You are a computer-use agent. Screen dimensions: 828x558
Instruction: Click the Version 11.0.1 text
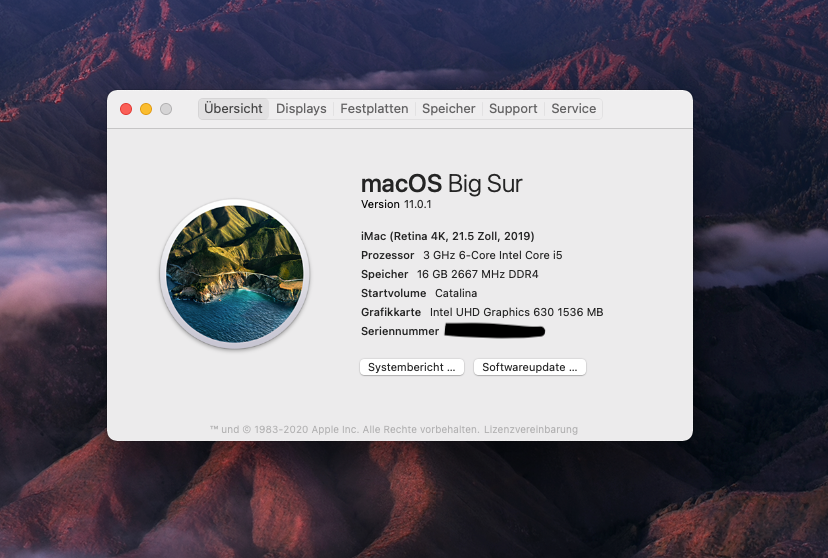coord(396,204)
